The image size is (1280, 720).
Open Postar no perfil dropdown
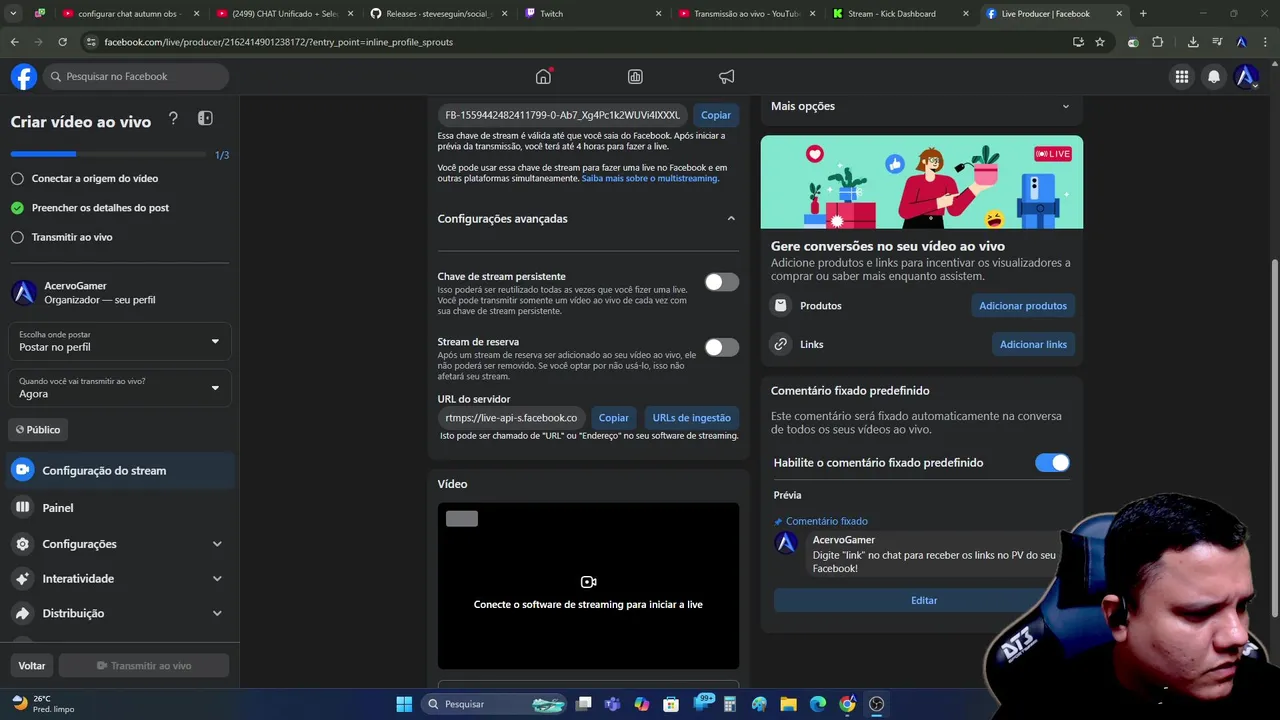pyautogui.click(x=119, y=341)
